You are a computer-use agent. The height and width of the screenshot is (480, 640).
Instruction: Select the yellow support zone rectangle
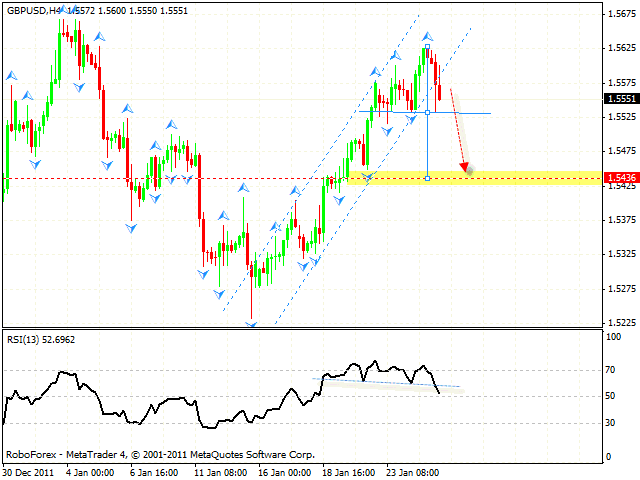[x=474, y=178]
